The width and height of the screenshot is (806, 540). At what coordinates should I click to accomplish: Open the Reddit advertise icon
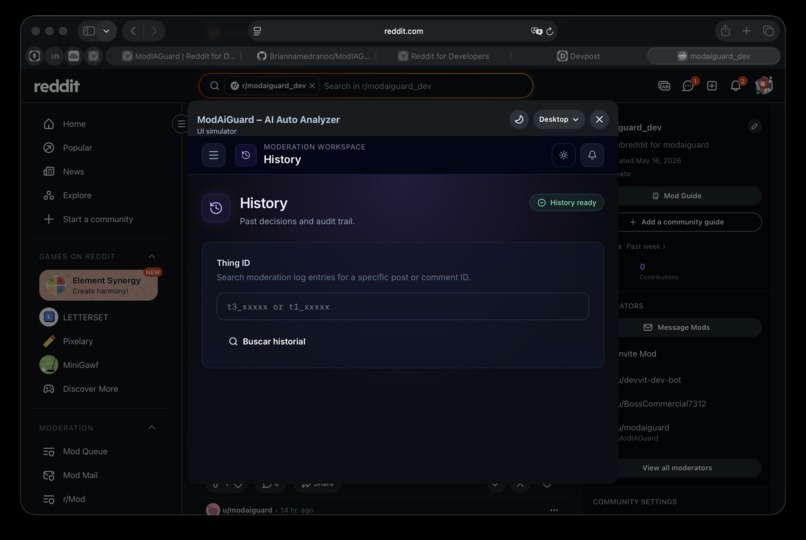(664, 86)
